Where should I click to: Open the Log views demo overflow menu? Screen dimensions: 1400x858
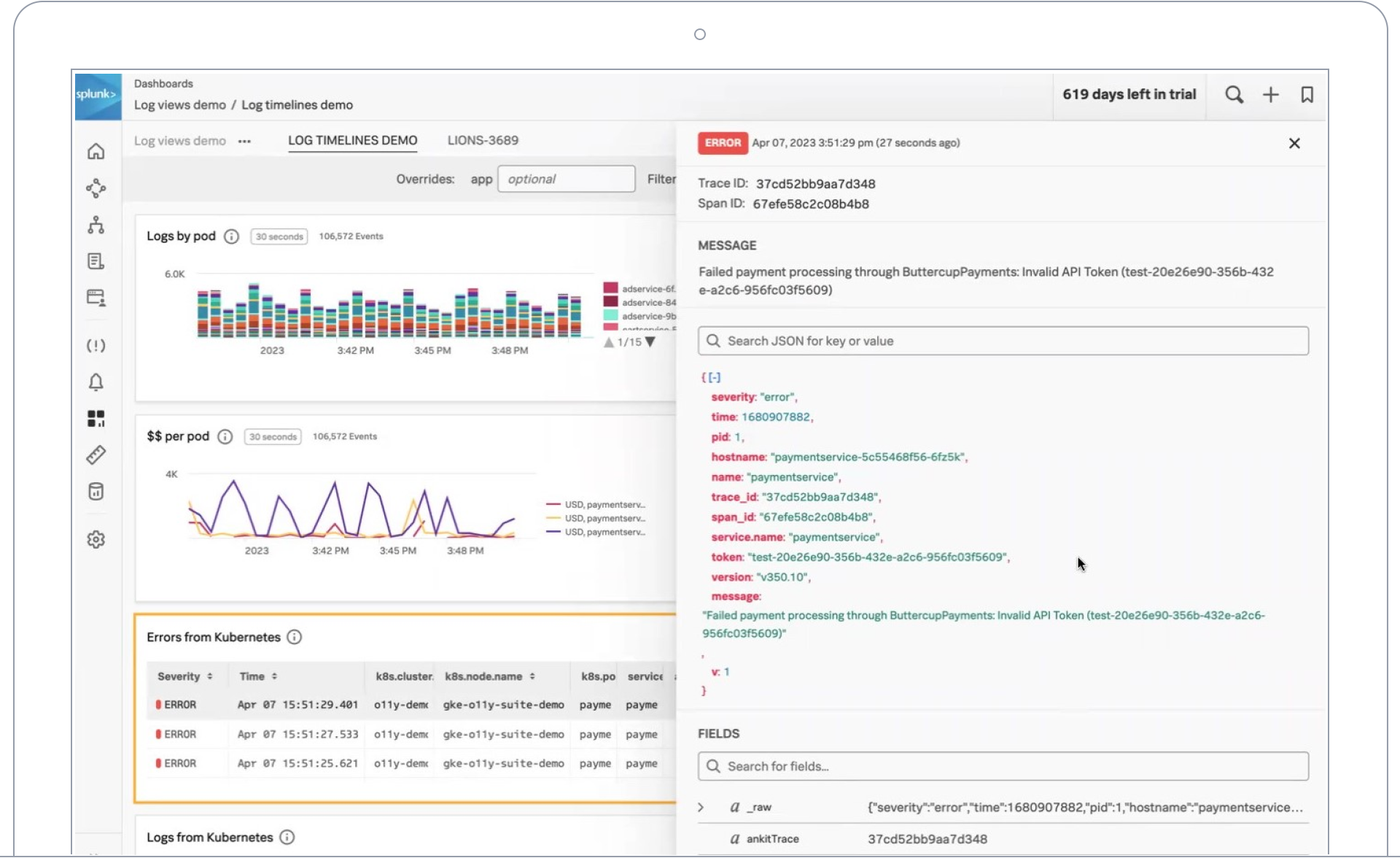[x=244, y=141]
